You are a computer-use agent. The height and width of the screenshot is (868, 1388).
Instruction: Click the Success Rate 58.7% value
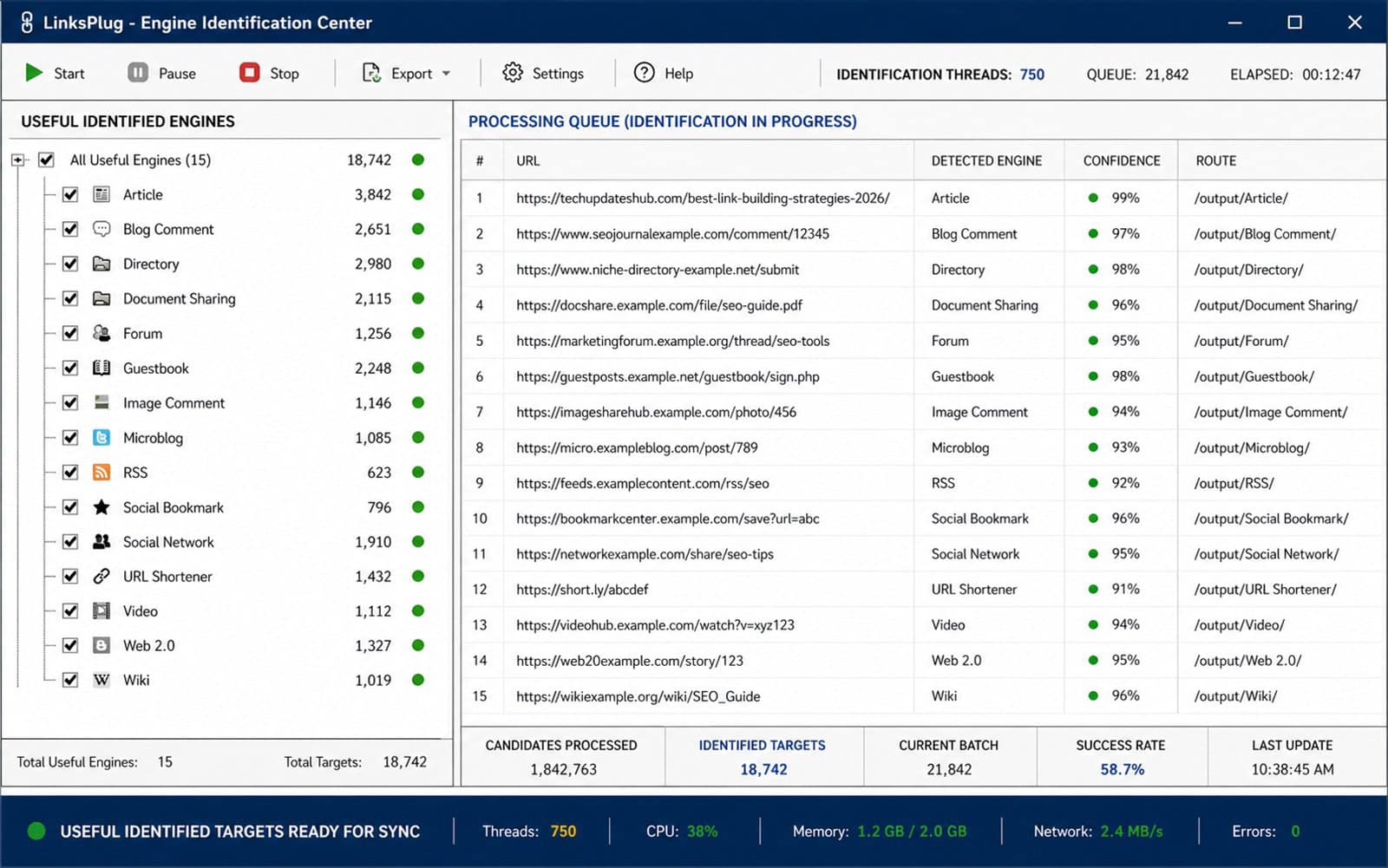click(1122, 769)
